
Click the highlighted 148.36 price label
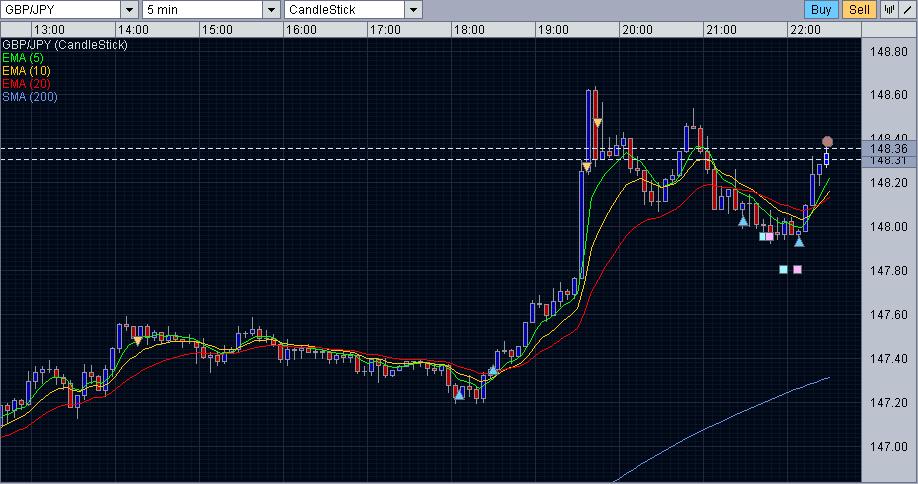click(x=889, y=149)
